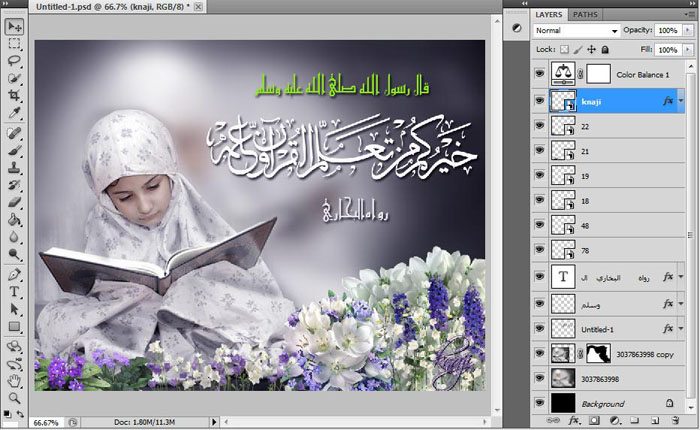
Task: Hide the knaji layer eye icon
Action: [x=540, y=101]
